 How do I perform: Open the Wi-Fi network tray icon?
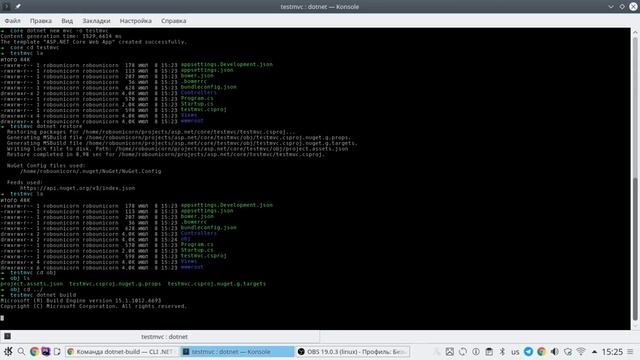(580, 351)
